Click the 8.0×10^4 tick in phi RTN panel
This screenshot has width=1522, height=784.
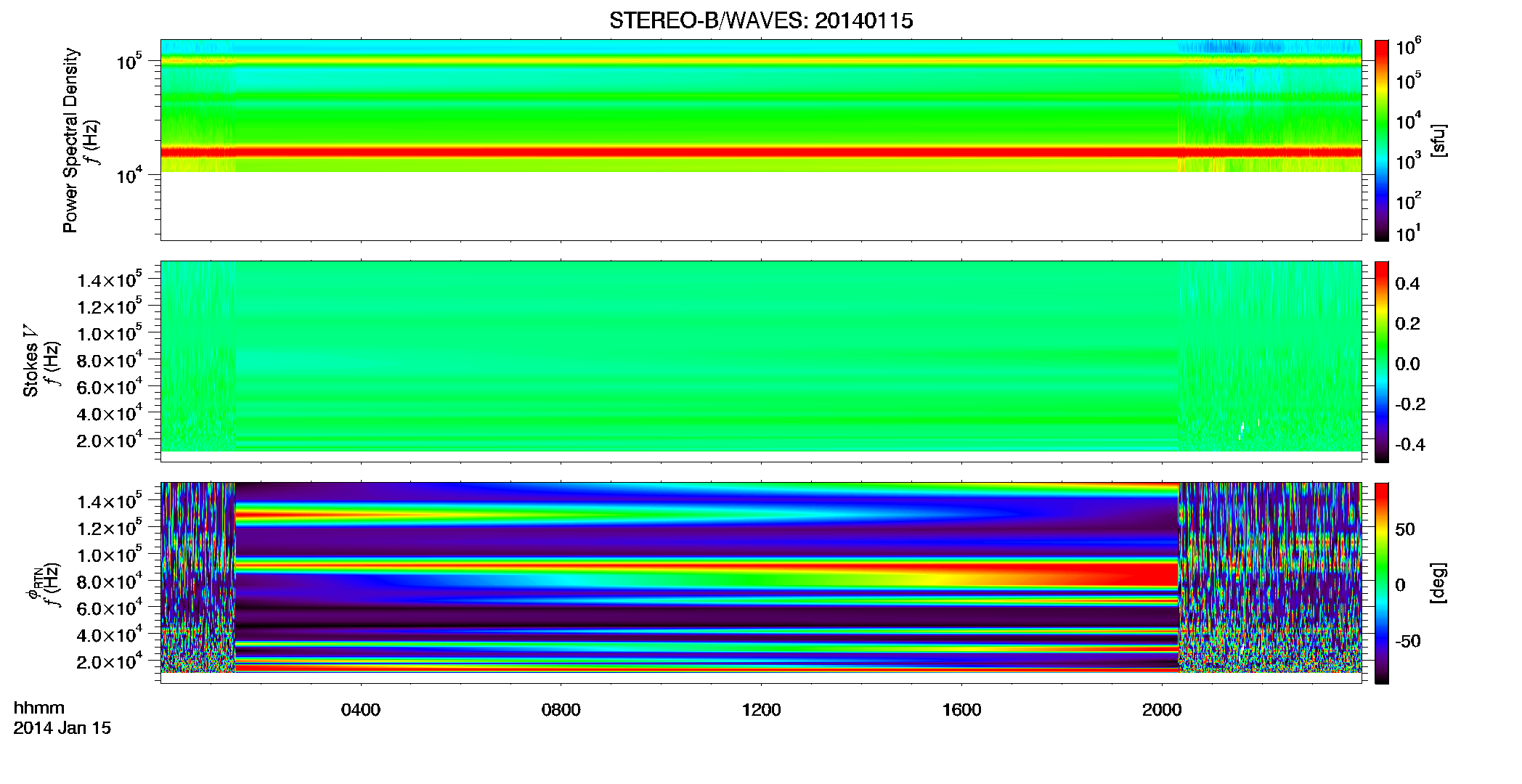pyautogui.click(x=110, y=581)
